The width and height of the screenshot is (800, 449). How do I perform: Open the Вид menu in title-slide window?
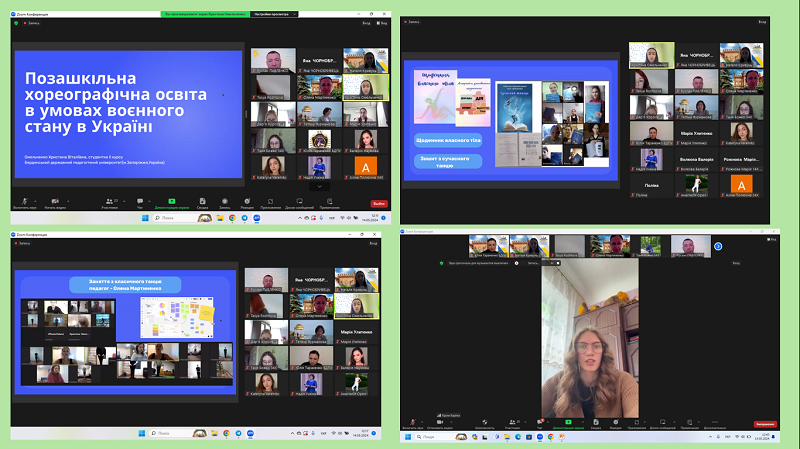[377, 23]
